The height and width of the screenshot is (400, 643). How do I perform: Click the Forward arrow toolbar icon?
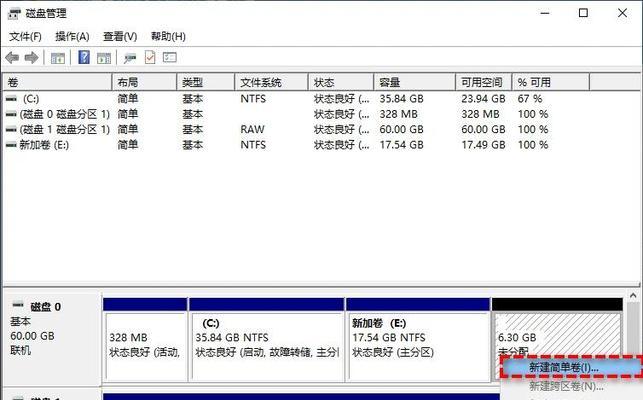[31, 57]
